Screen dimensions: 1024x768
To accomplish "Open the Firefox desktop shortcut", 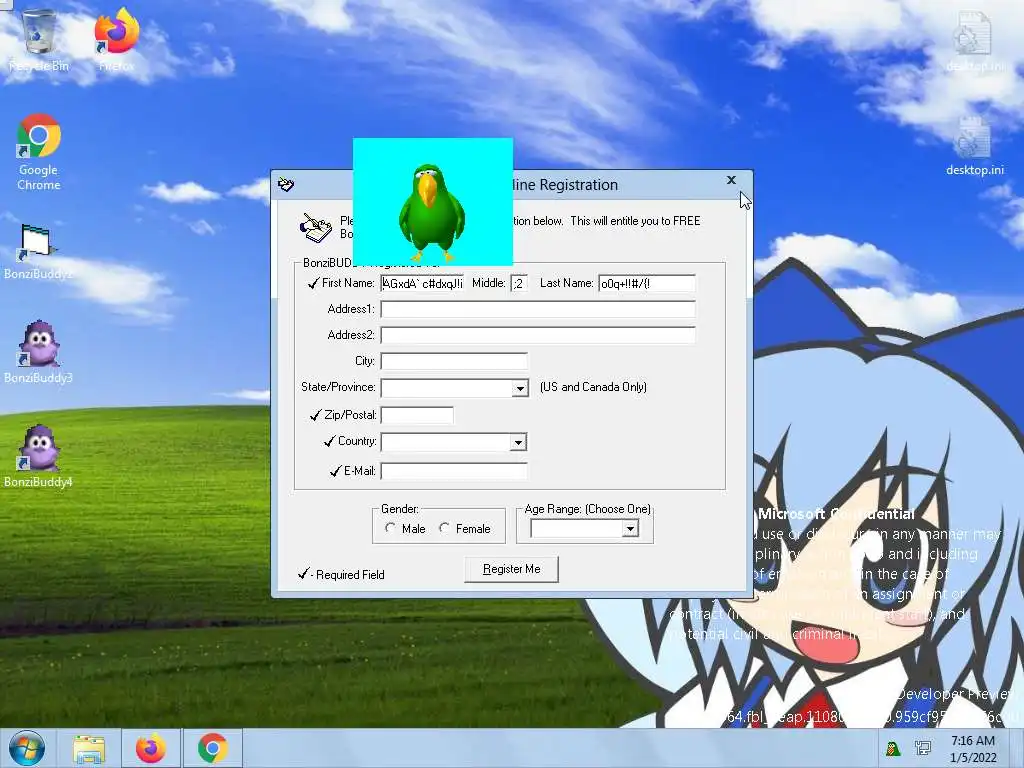I will click(x=116, y=40).
